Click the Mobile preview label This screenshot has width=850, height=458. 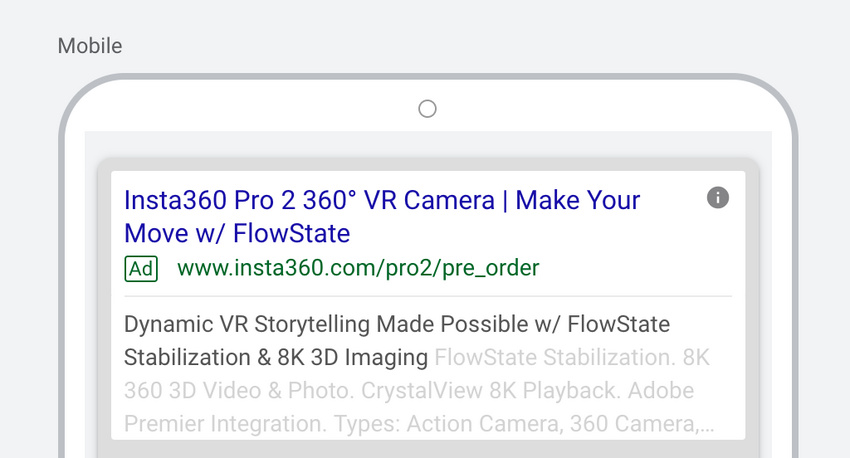pyautogui.click(x=90, y=46)
